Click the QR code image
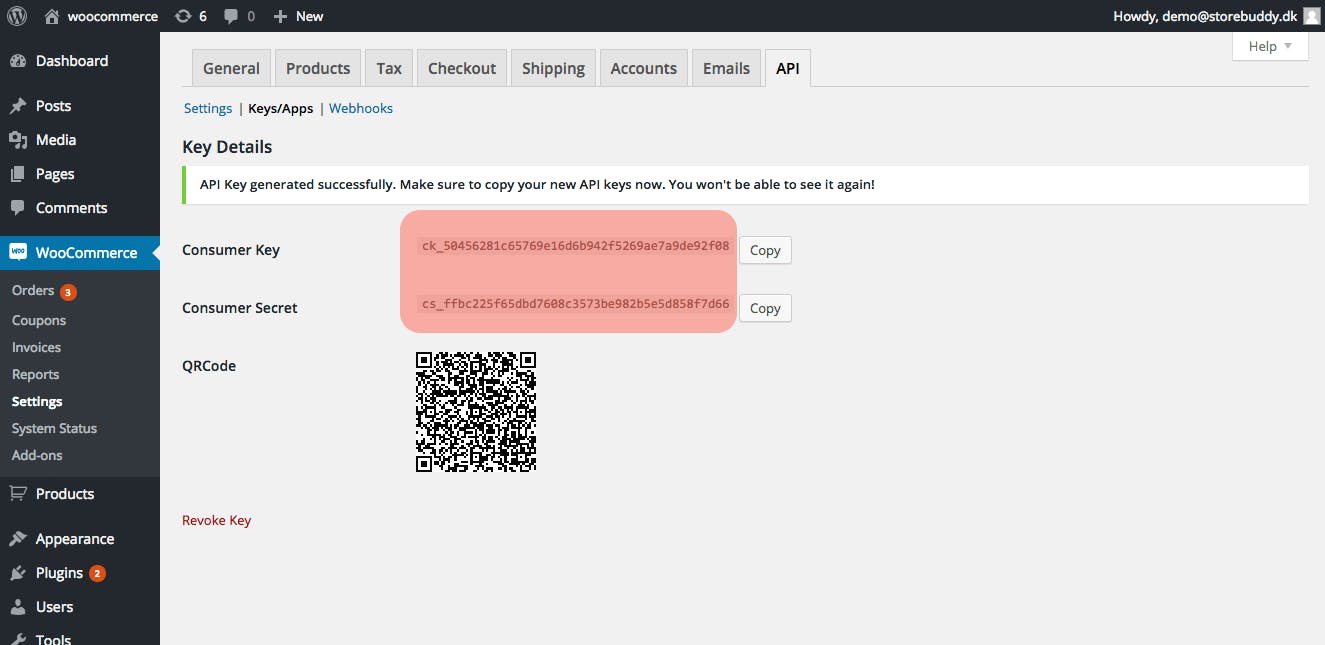The width and height of the screenshot is (1325, 645). [x=476, y=412]
